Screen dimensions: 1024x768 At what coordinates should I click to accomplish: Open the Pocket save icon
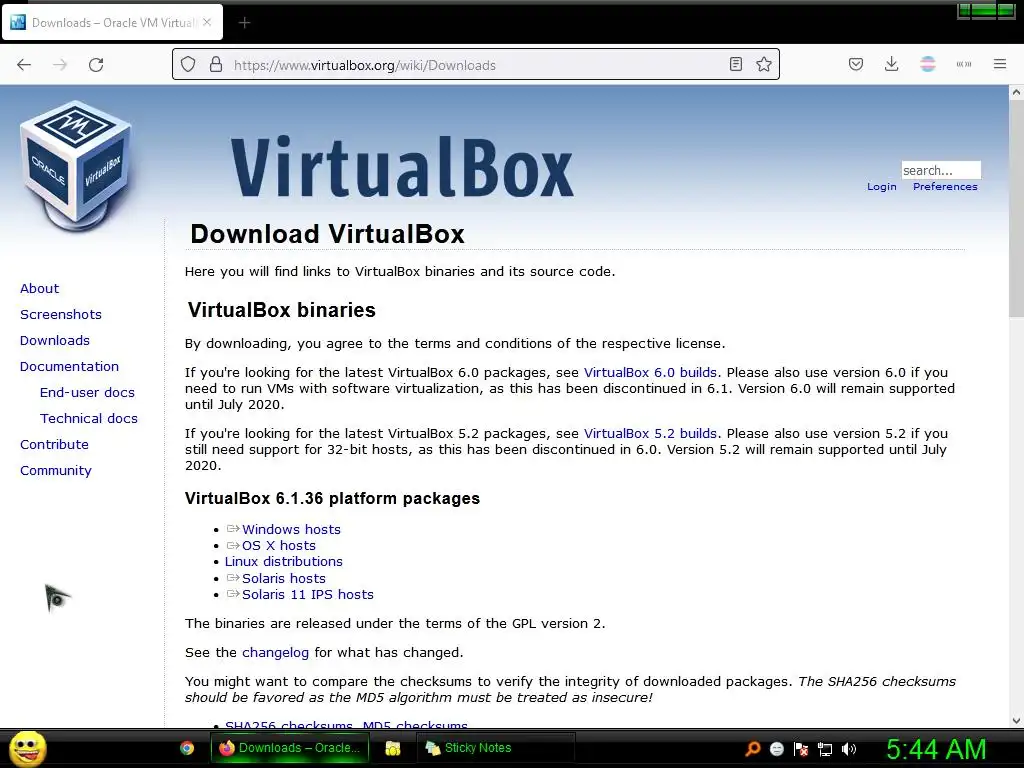click(x=856, y=64)
